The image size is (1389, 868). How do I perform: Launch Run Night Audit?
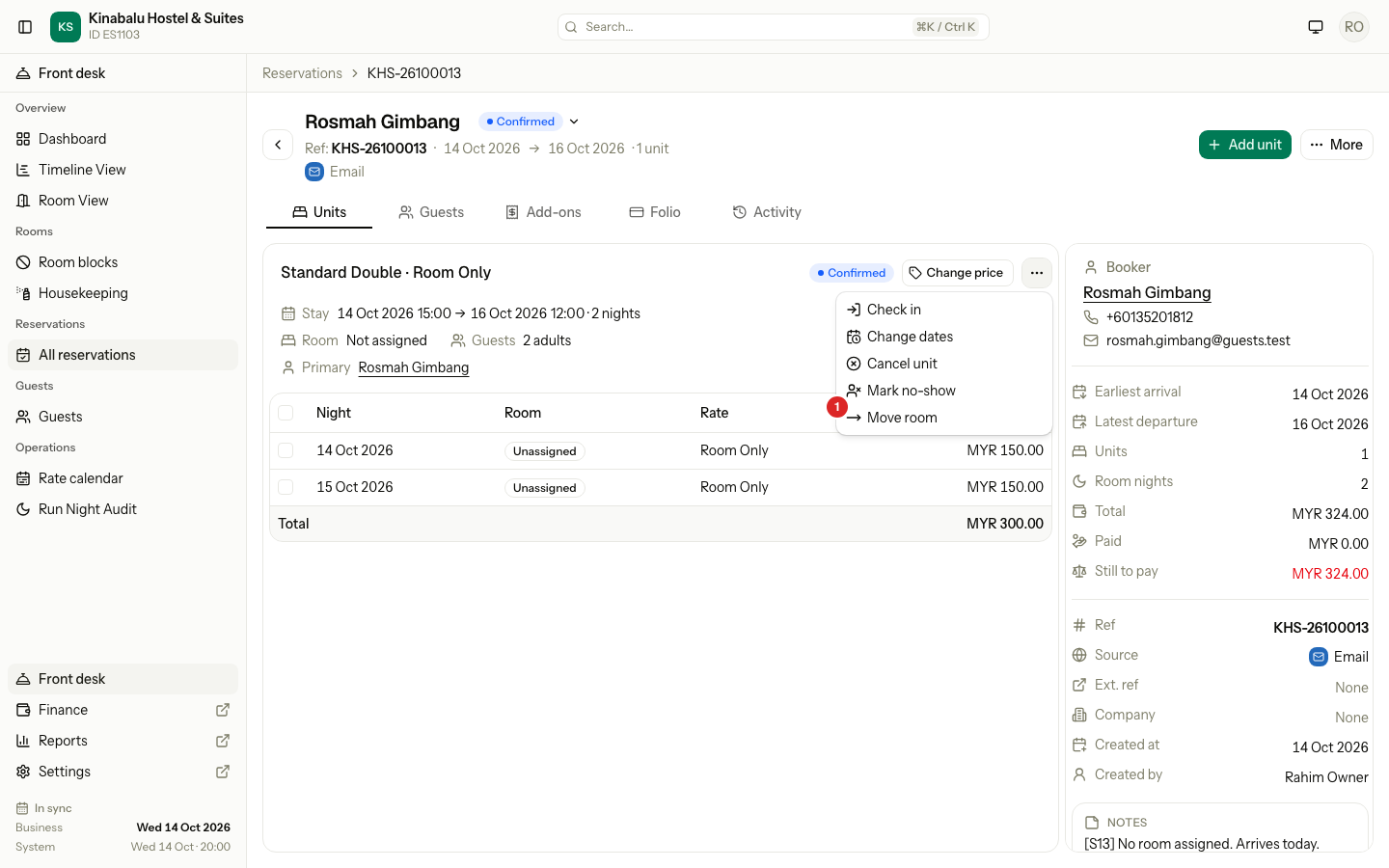(123, 509)
